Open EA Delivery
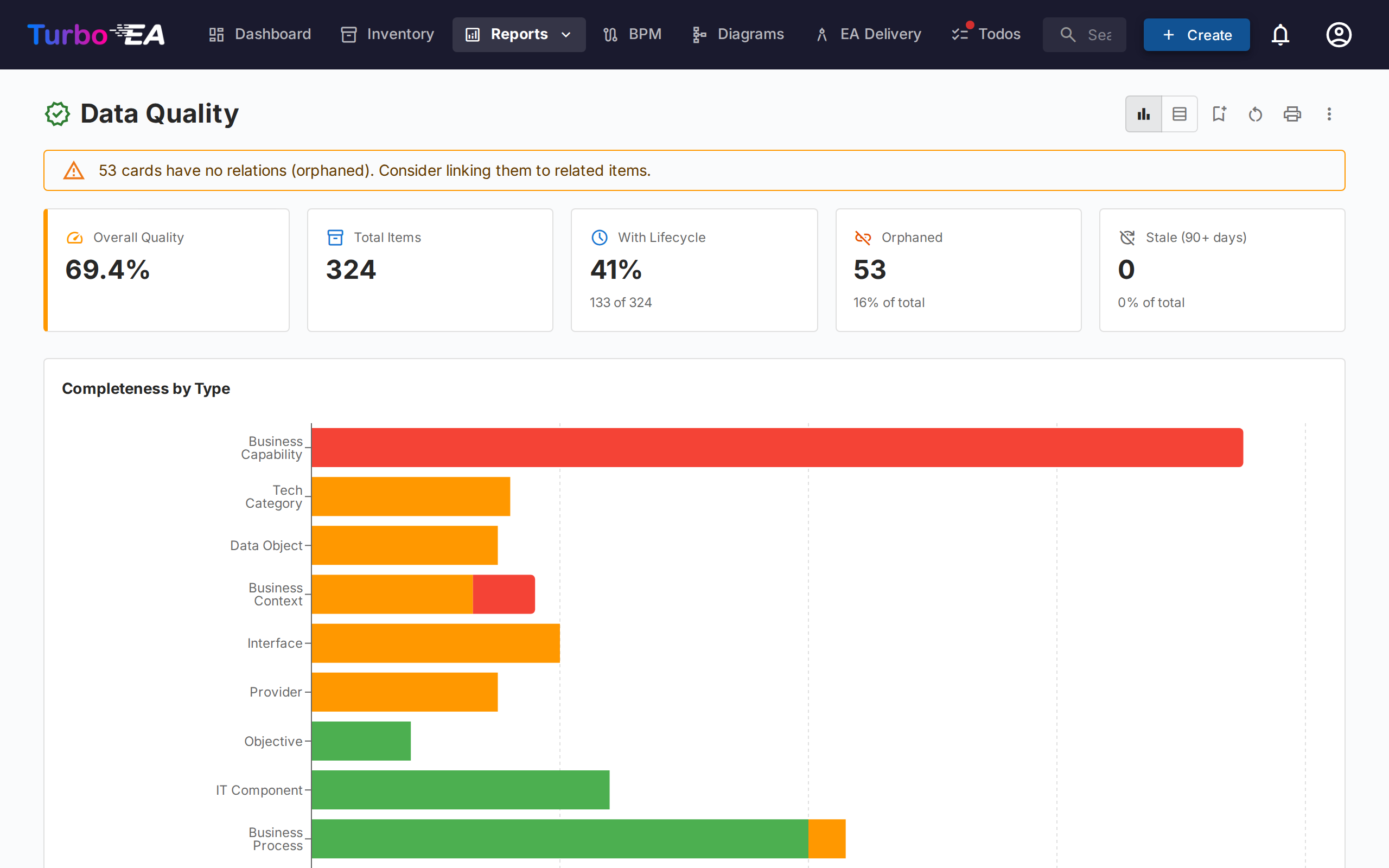This screenshot has height=868, width=1389. [x=867, y=34]
